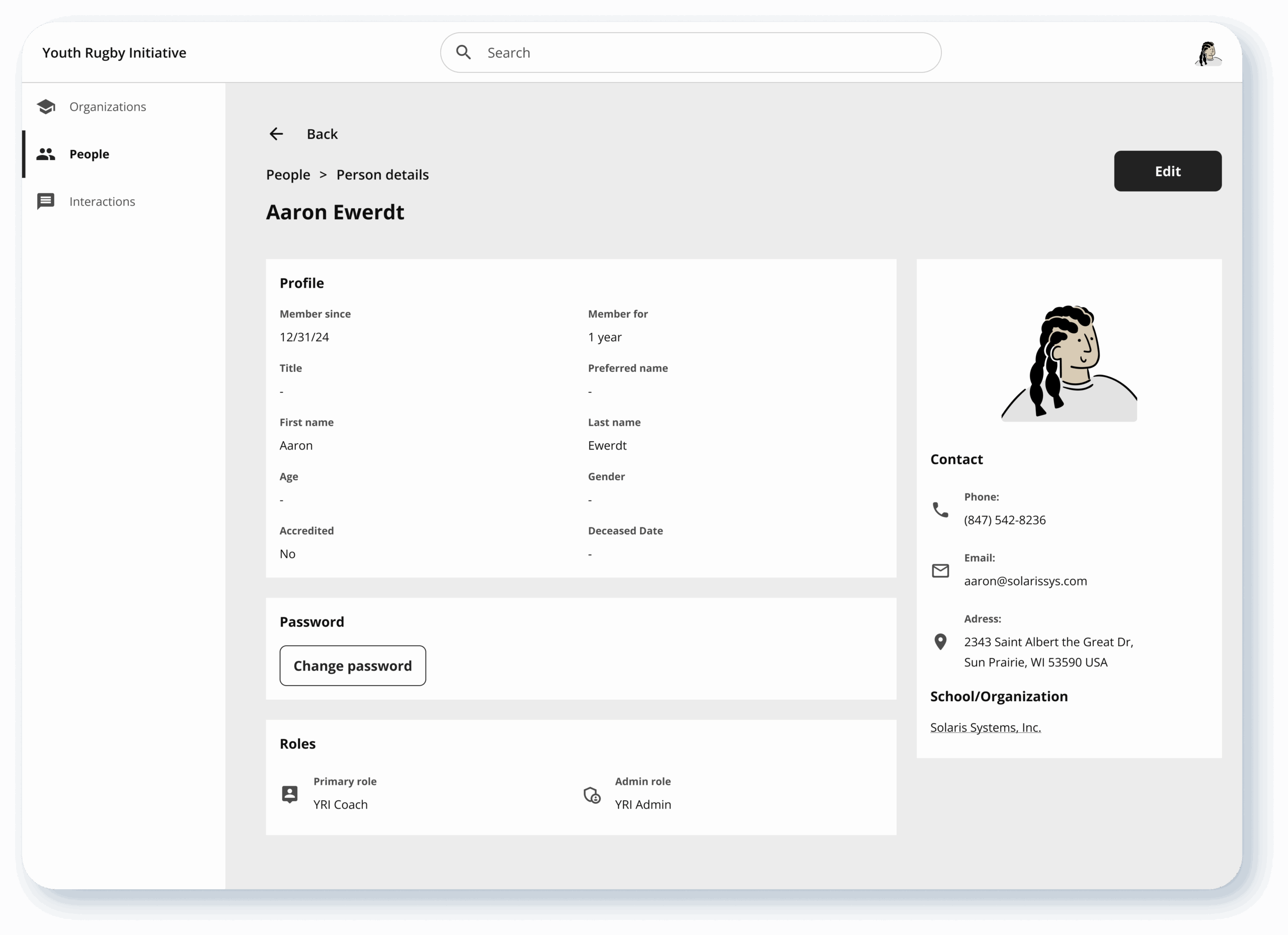Click Aaron Ewerdt's large profile picture

pyautogui.click(x=1069, y=363)
